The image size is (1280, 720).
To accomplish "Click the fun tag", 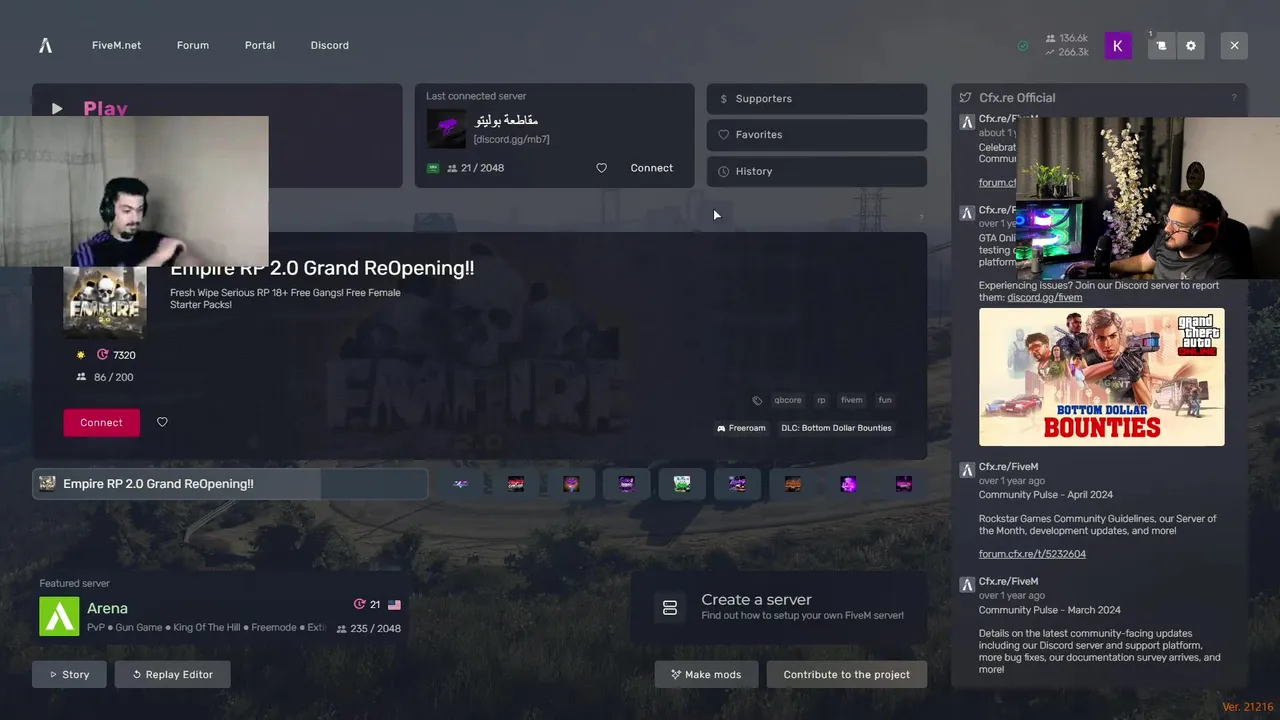I will coord(885,400).
